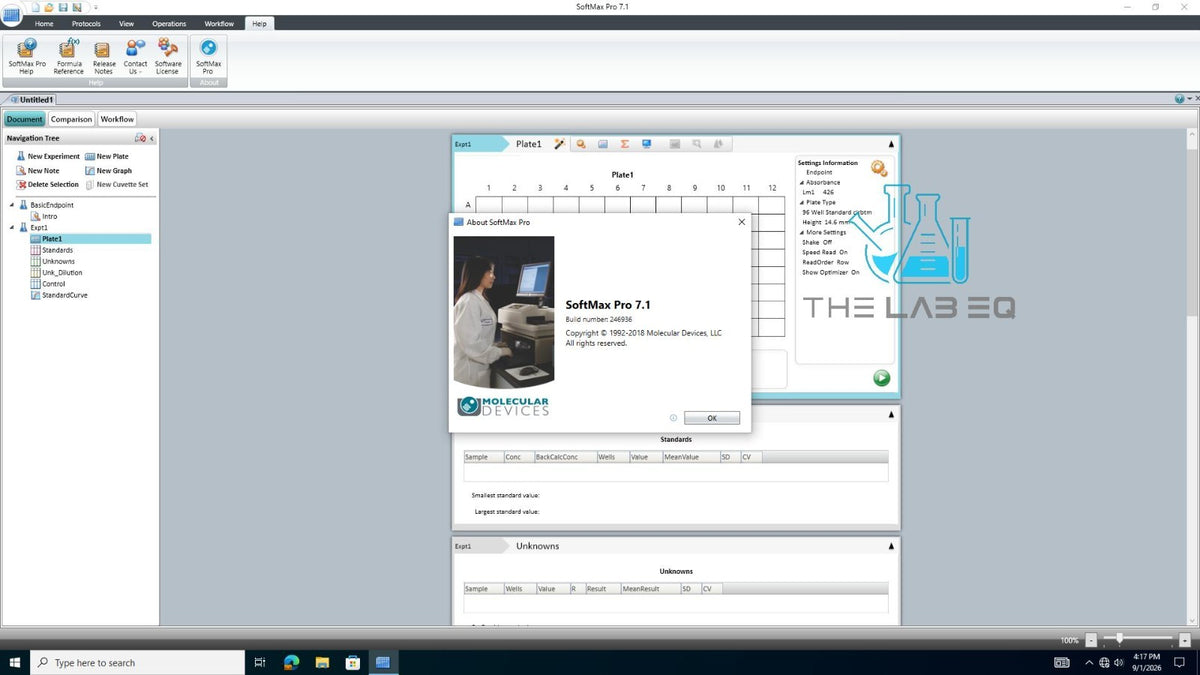Open SoftMax Pro Help from the ribbon

click(x=27, y=56)
